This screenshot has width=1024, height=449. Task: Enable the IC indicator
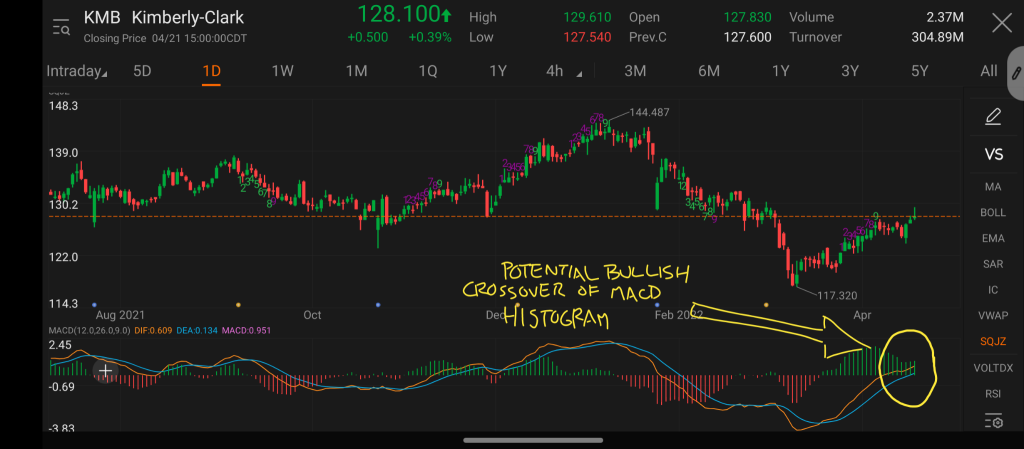pyautogui.click(x=993, y=290)
